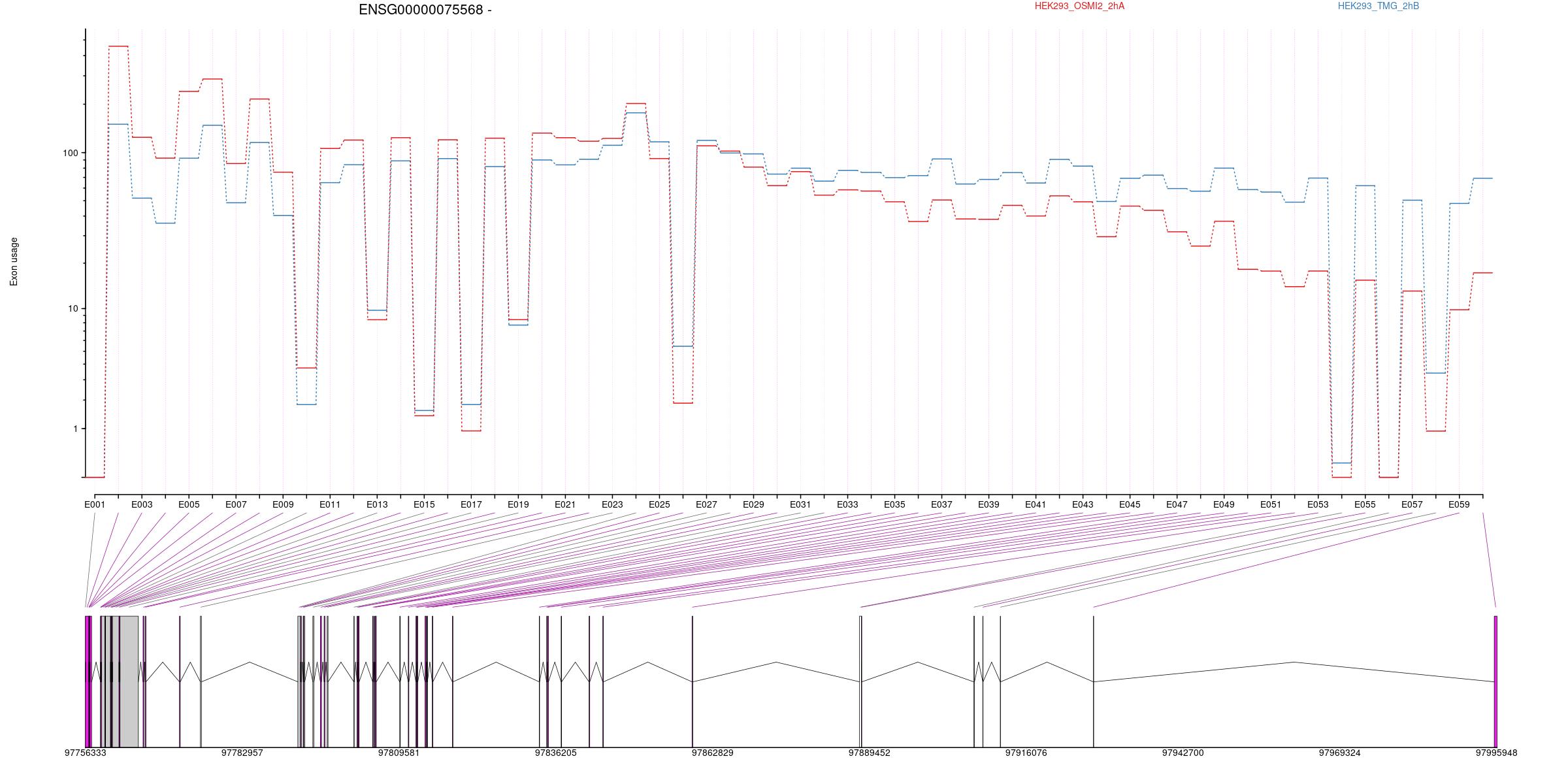Click the y-axis value 1

click(x=74, y=429)
